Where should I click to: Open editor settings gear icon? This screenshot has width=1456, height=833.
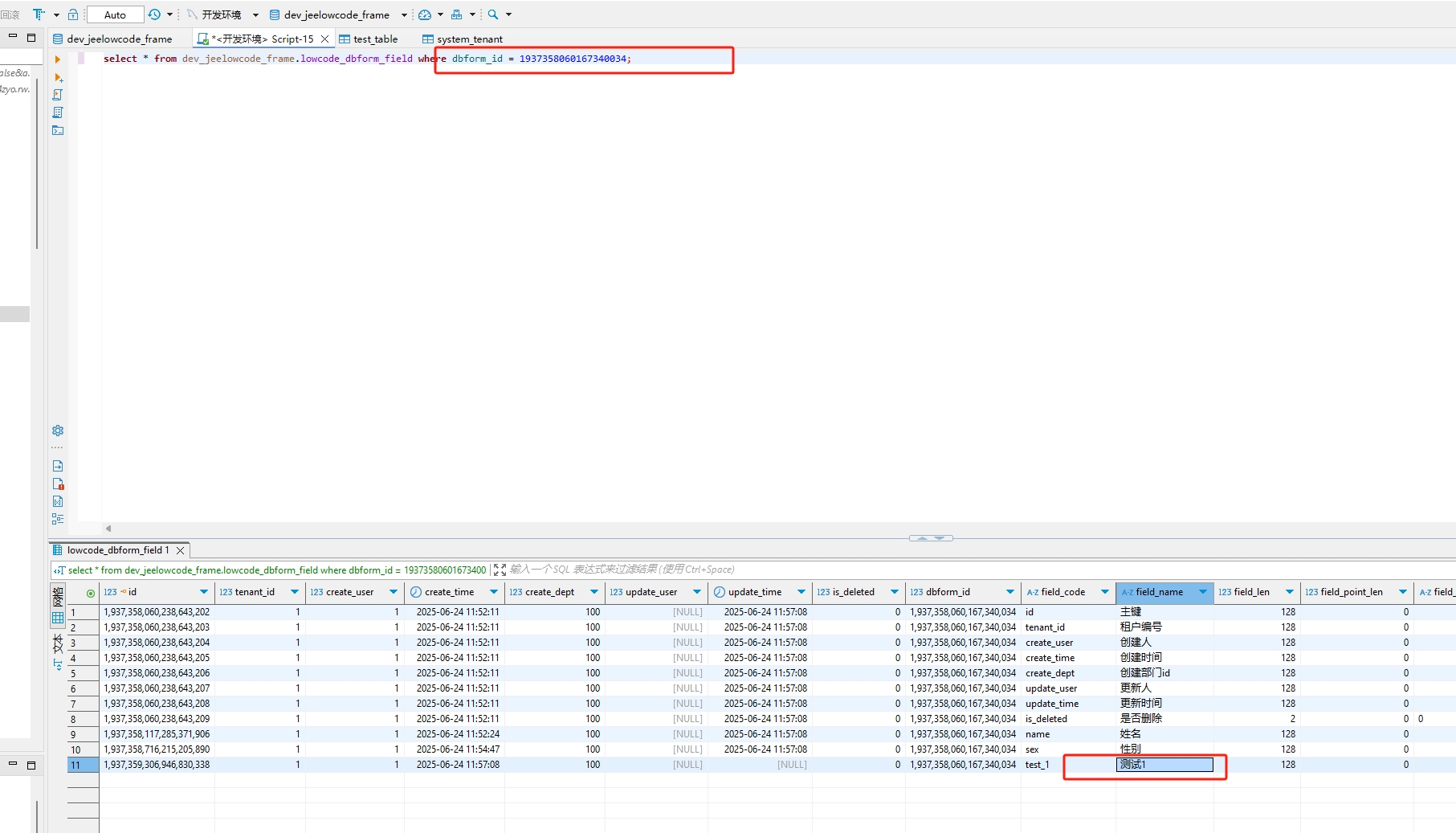tap(58, 431)
